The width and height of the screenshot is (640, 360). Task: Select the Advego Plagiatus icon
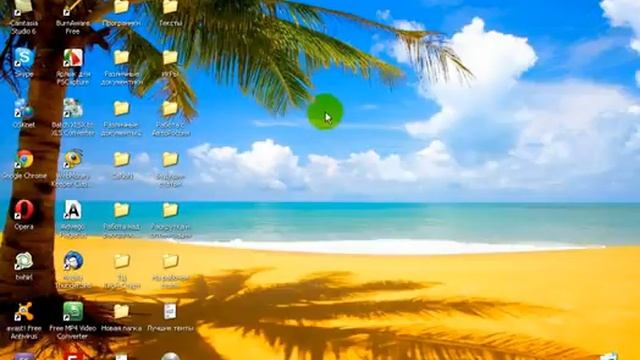coord(73,210)
